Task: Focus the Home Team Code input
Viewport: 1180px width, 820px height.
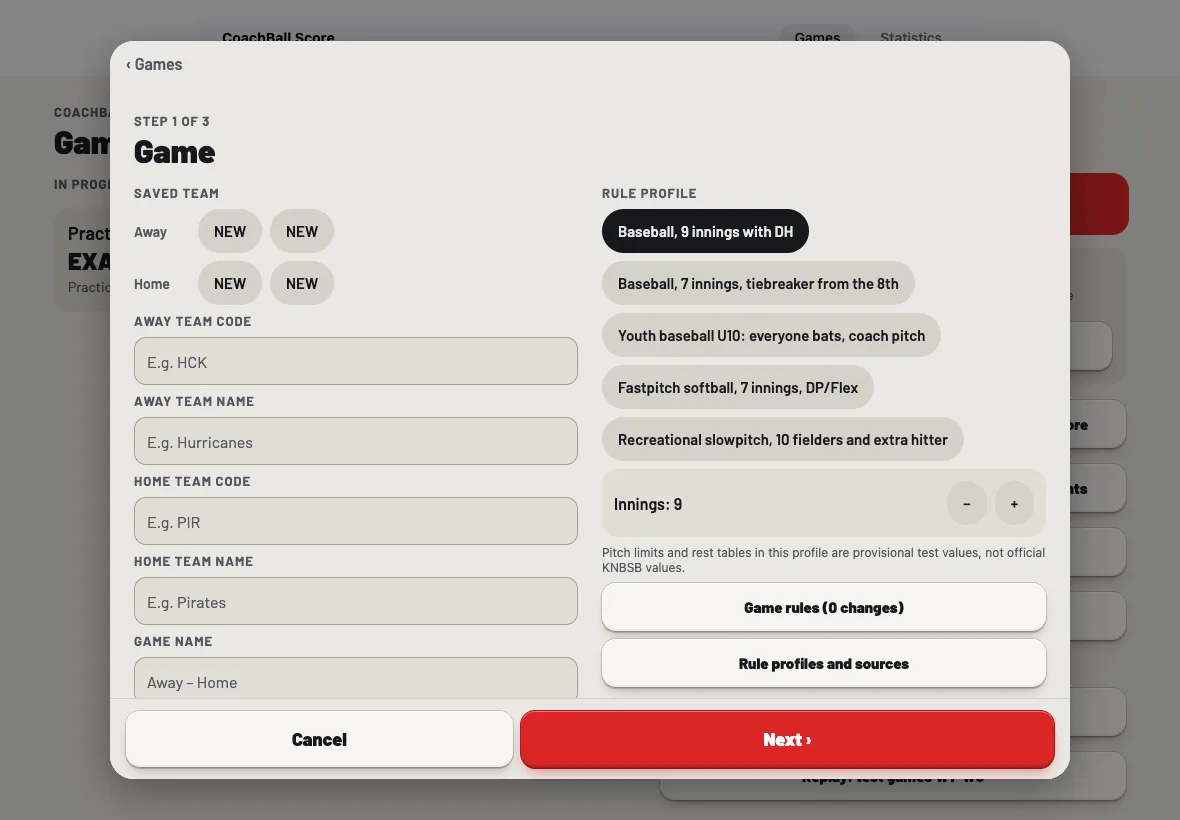Action: tap(356, 521)
